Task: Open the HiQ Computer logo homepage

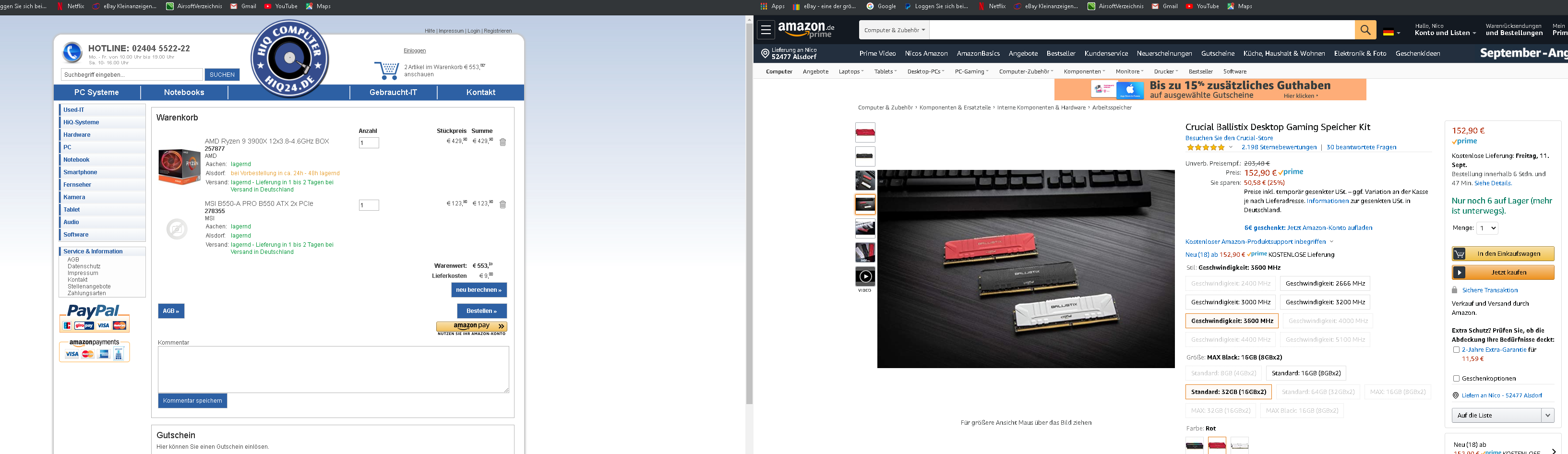Action: point(290,59)
